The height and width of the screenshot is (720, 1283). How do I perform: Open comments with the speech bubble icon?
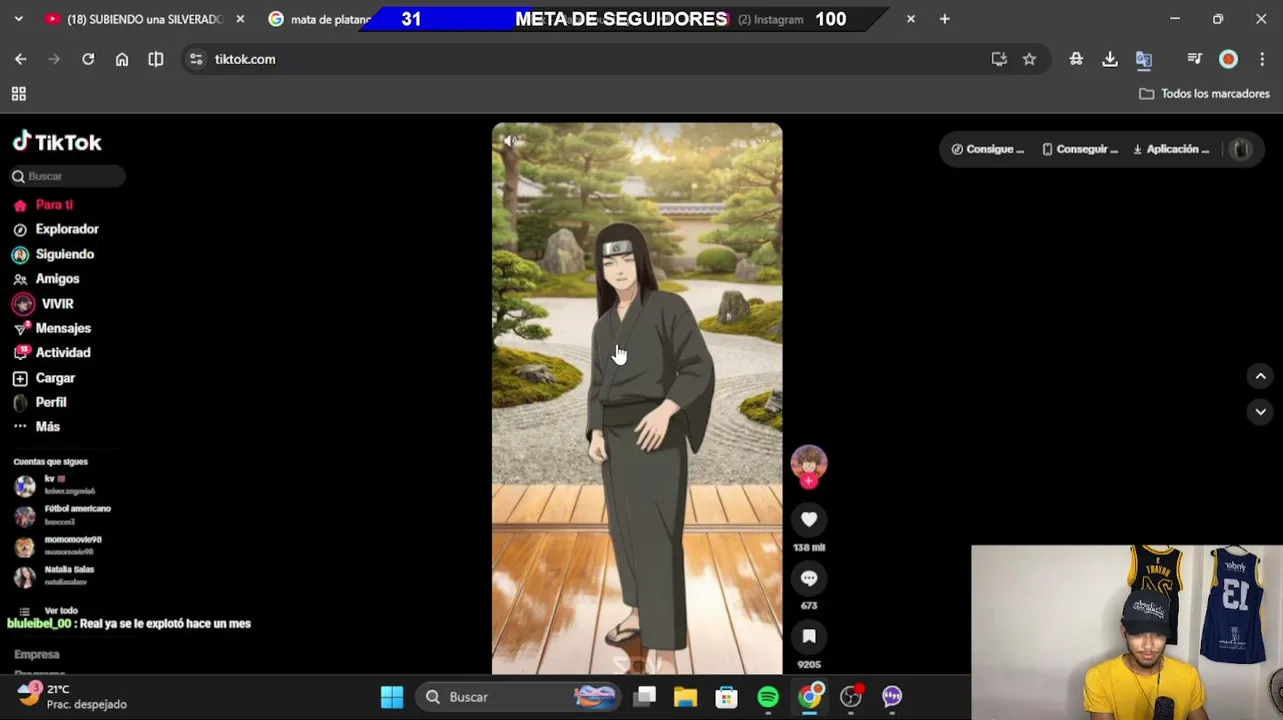(809, 578)
